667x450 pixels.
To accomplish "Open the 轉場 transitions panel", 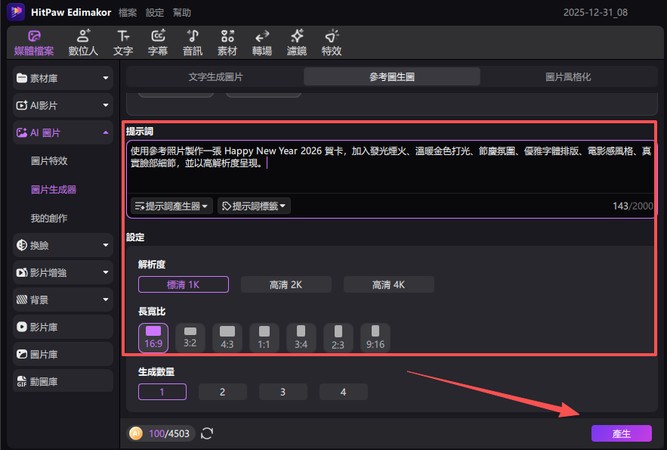I will 262,43.
